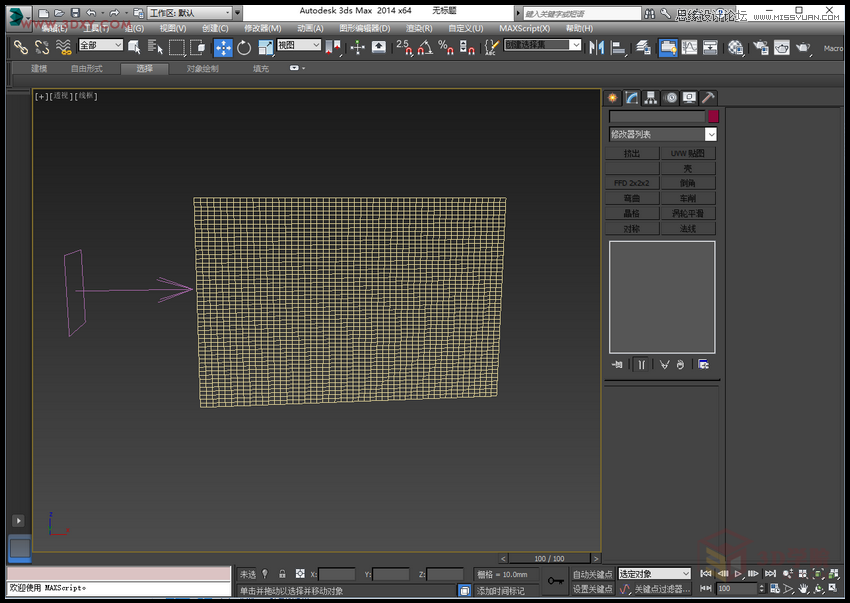
Task: Open the 全部 selection filter dropdown
Action: coord(100,45)
